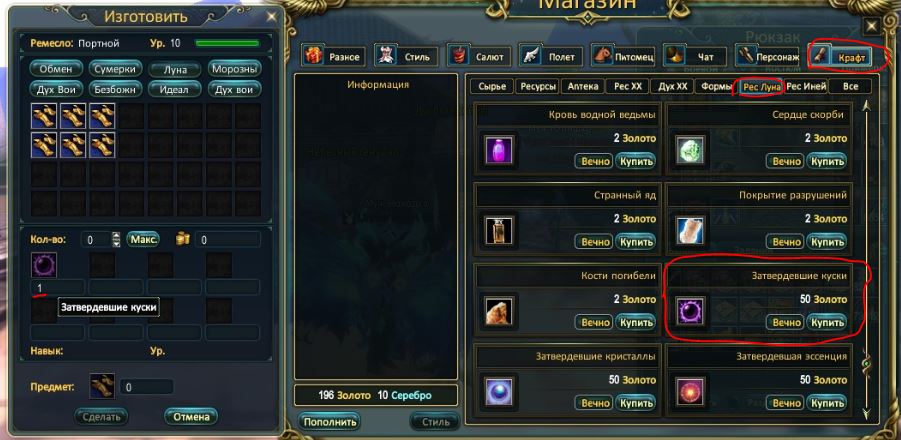Select the first golden item in craft grid

tap(44, 115)
